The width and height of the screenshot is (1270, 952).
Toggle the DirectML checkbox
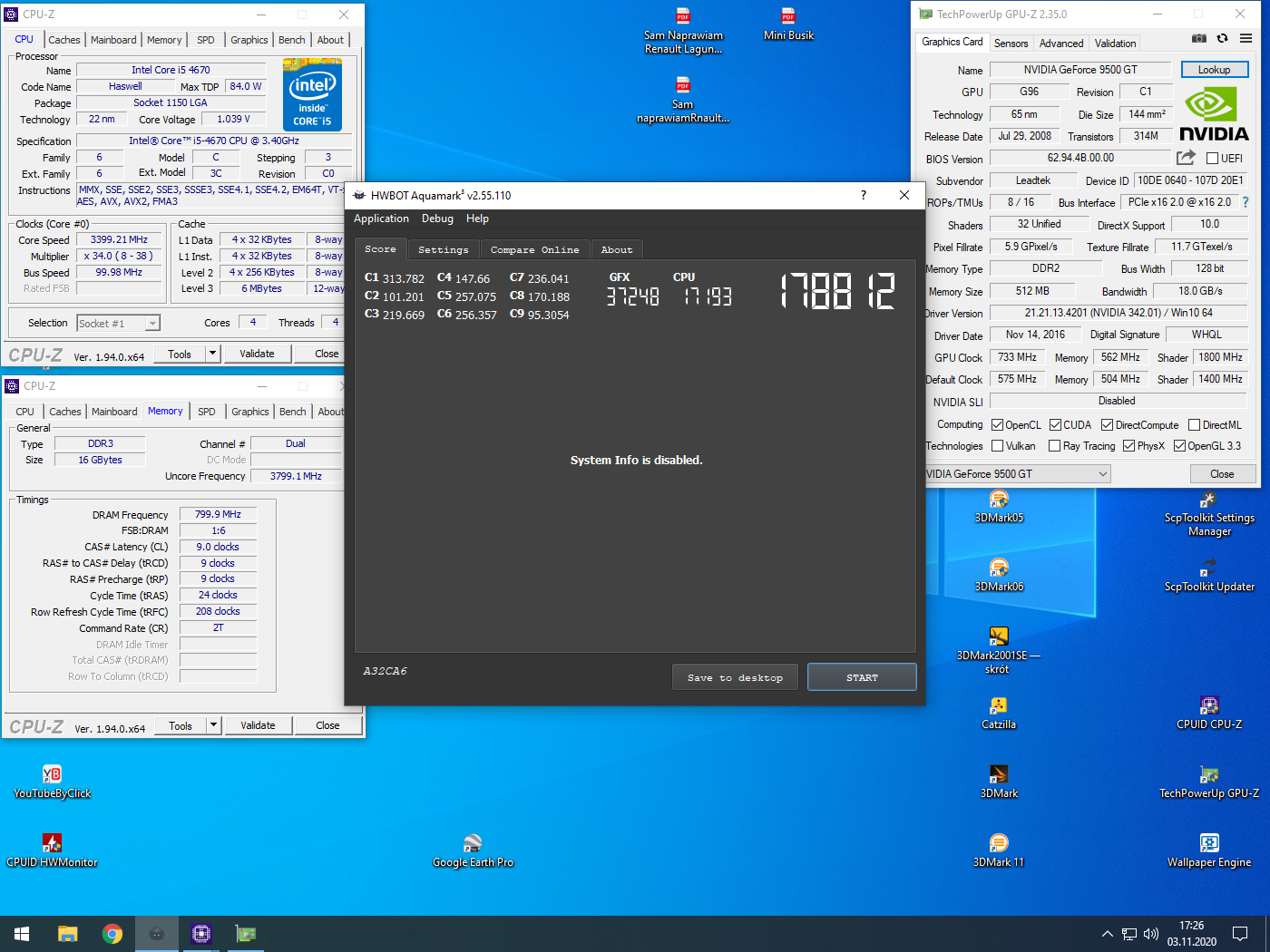[x=1194, y=425]
